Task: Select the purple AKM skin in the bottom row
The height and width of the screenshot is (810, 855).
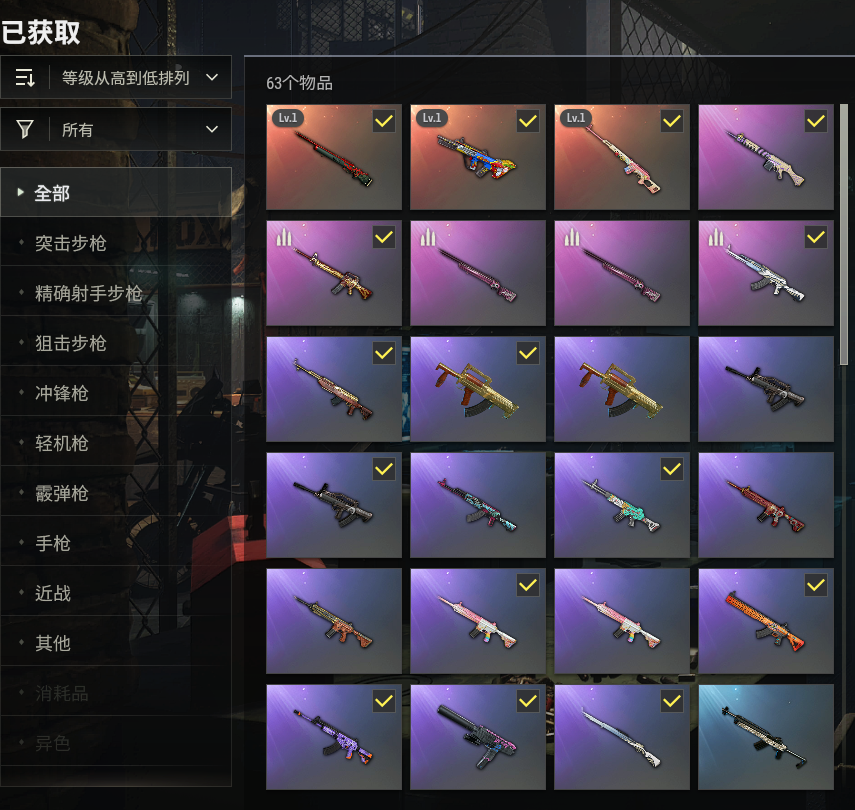Action: (334, 737)
